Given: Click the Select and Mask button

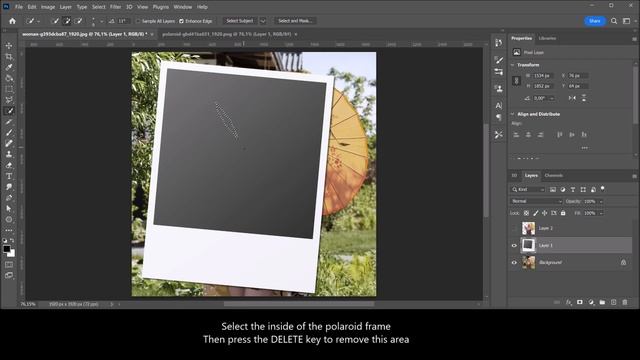Looking at the screenshot, I should pos(295,21).
